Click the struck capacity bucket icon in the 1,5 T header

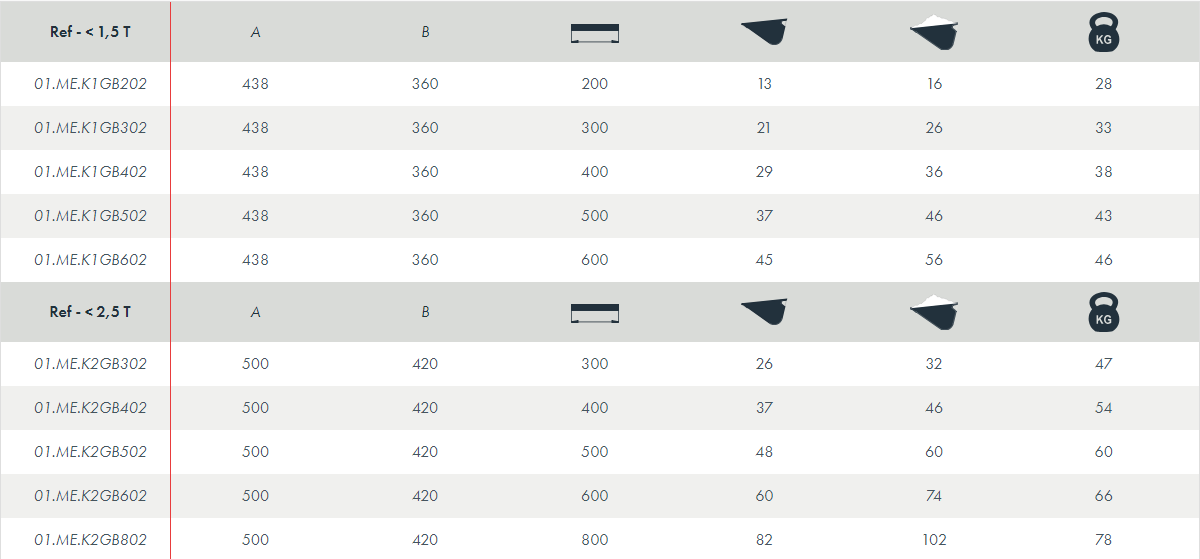pos(765,32)
